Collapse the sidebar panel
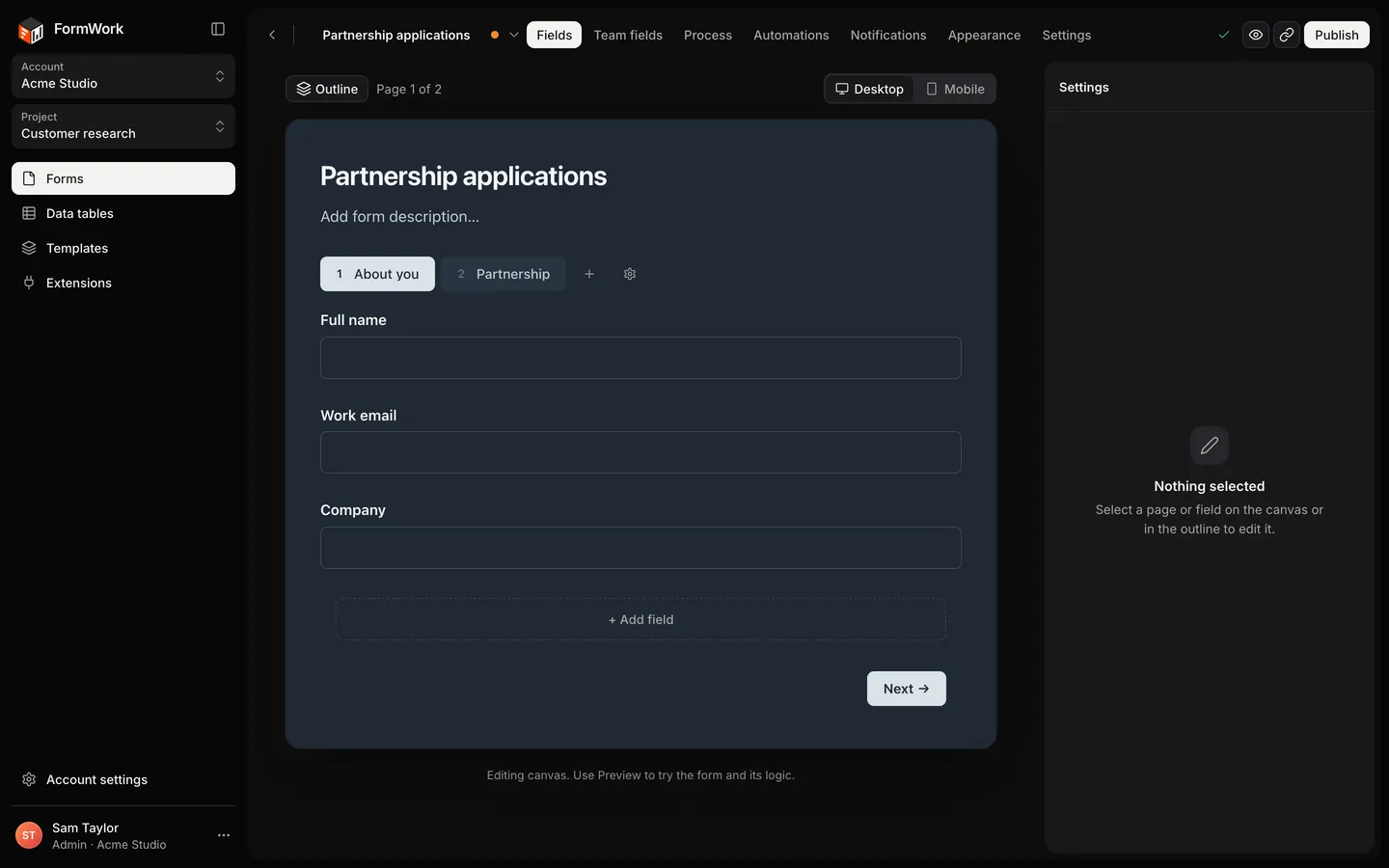The image size is (1389, 868). (x=218, y=29)
